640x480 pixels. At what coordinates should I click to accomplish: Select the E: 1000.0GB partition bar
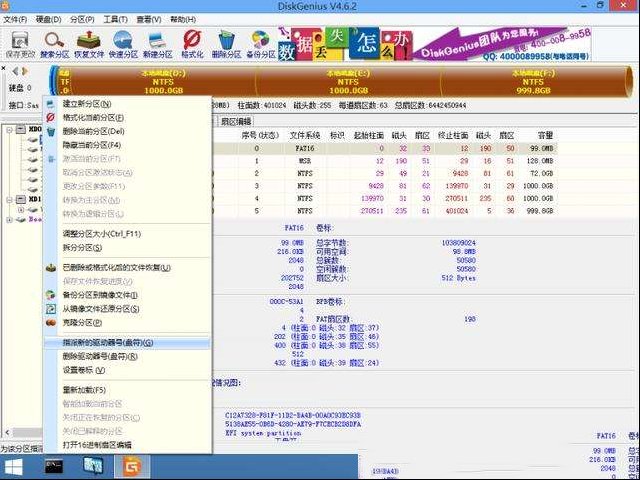(x=348, y=82)
